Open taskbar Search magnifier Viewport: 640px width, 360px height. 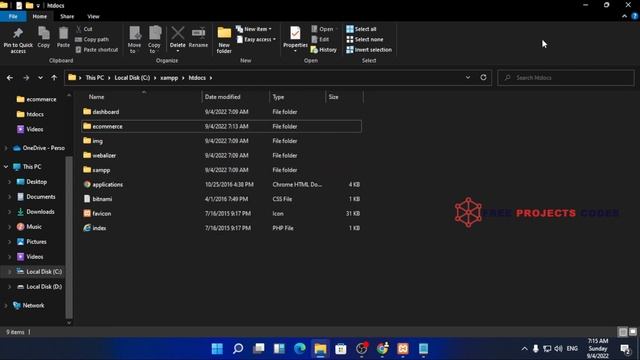[x=238, y=349]
